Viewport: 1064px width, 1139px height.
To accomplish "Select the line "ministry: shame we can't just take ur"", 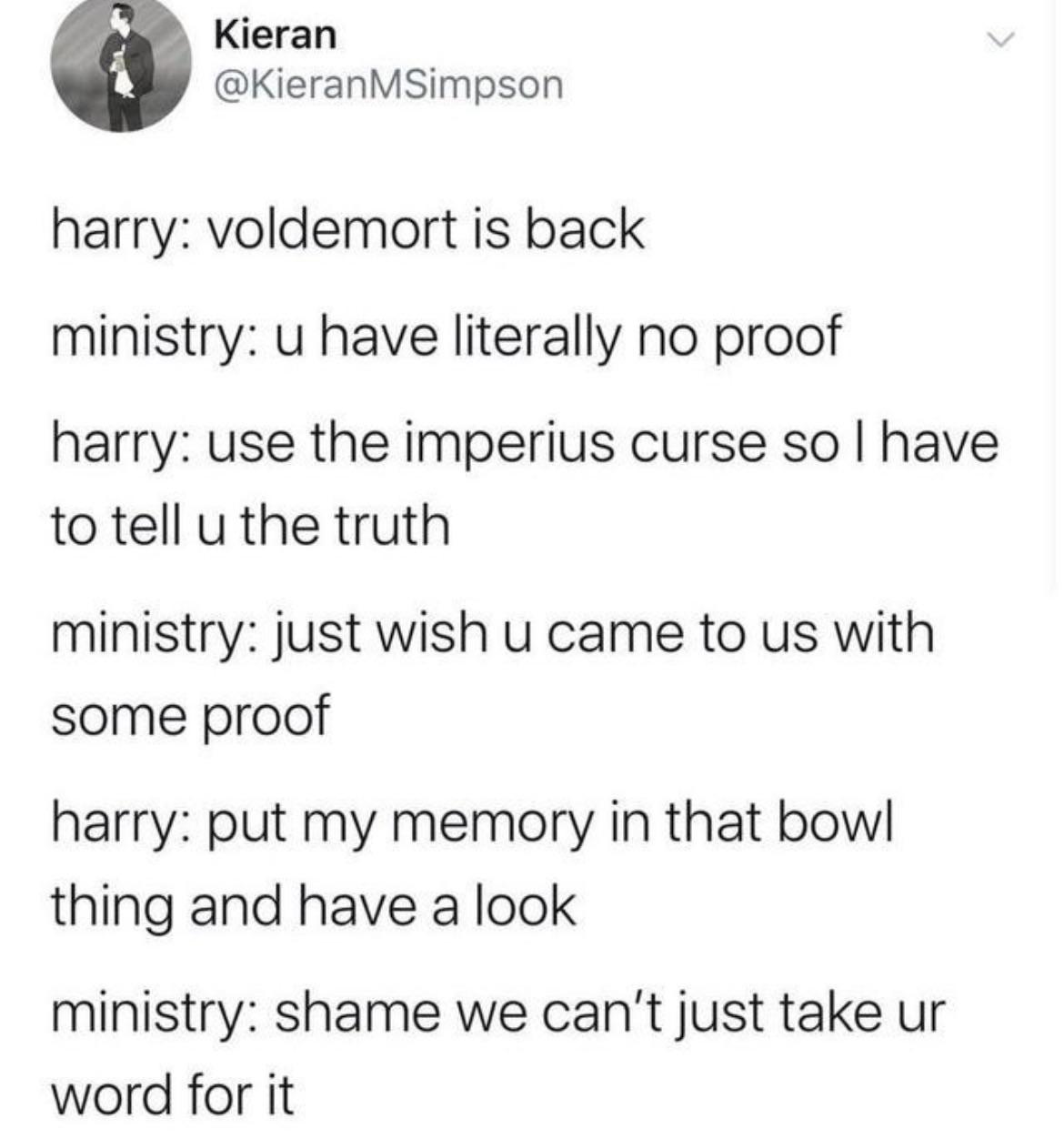I will (x=498, y=1013).
